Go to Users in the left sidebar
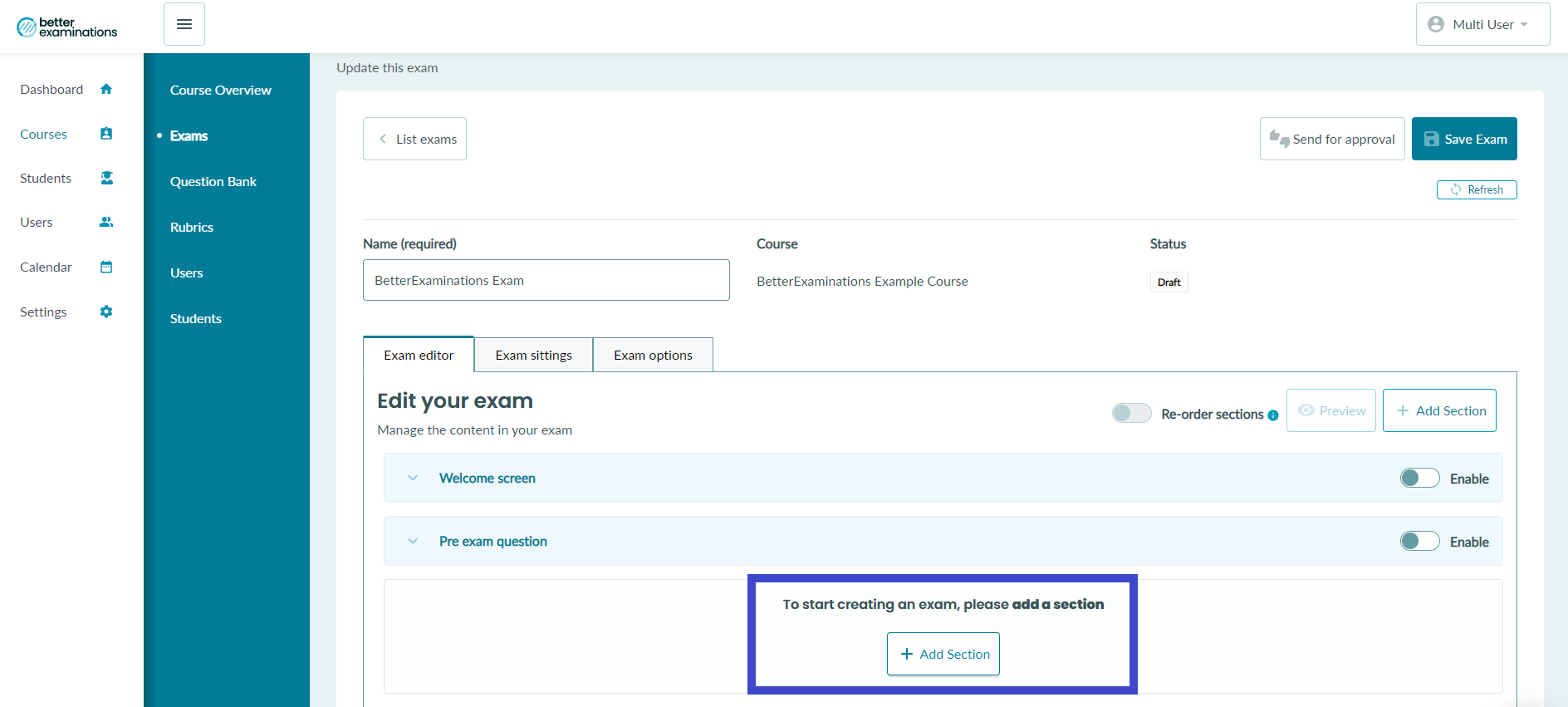The height and width of the screenshot is (707, 1568). pos(37,222)
